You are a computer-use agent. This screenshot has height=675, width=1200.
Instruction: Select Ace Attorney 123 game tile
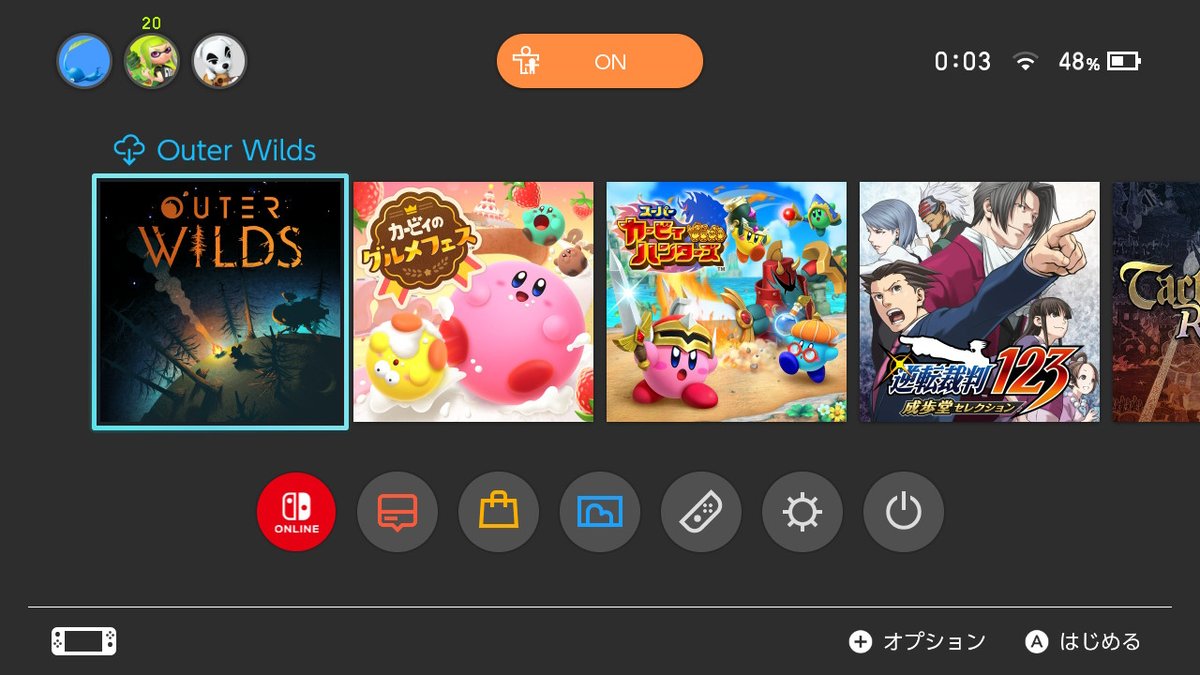(980, 302)
